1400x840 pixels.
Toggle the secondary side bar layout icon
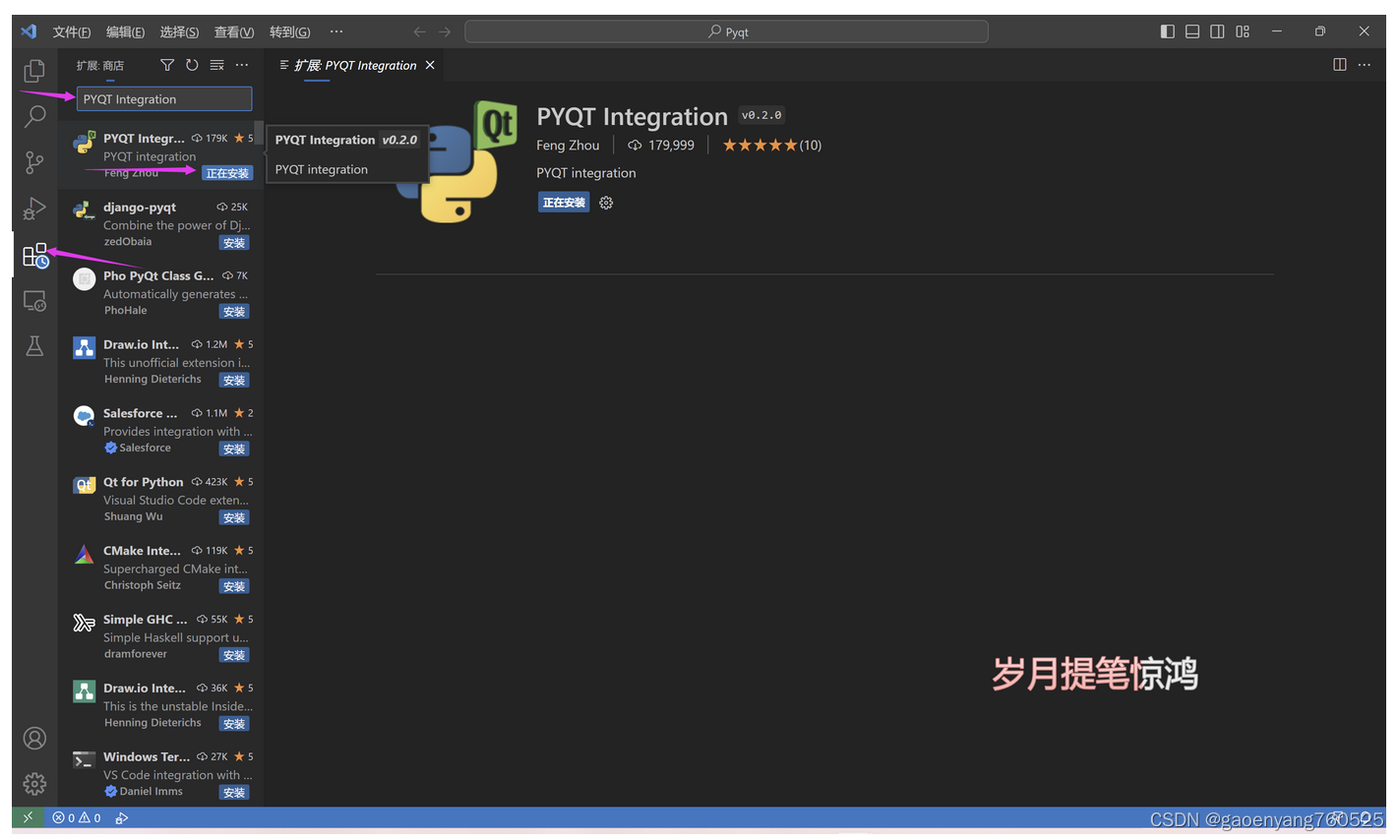pyautogui.click(x=1217, y=31)
